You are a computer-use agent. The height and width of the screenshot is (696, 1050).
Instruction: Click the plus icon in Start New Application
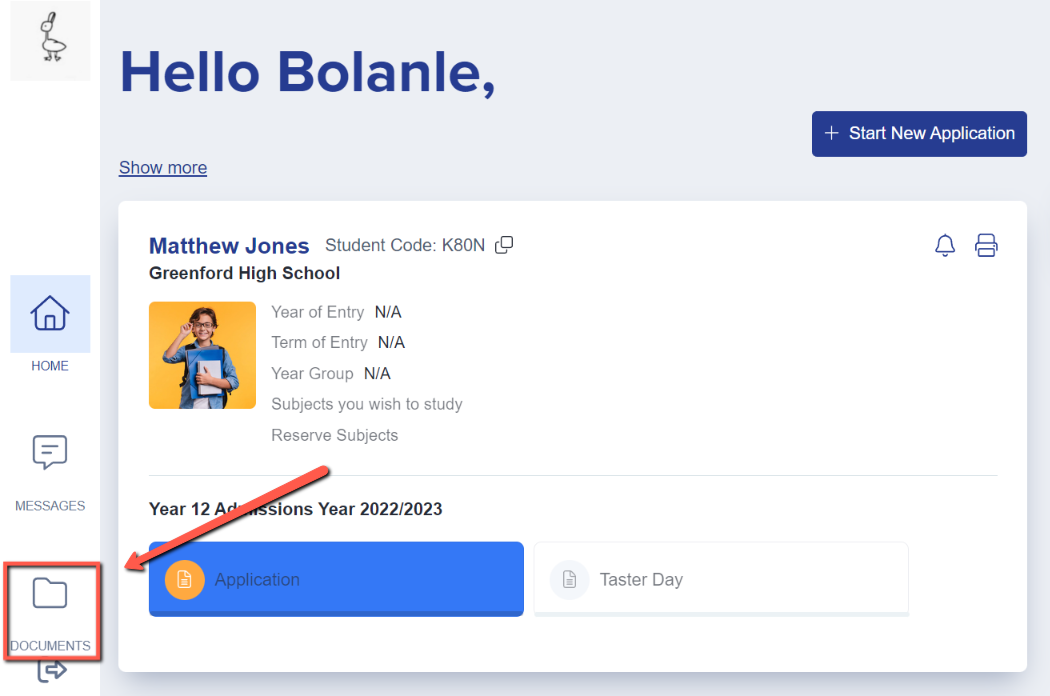831,133
